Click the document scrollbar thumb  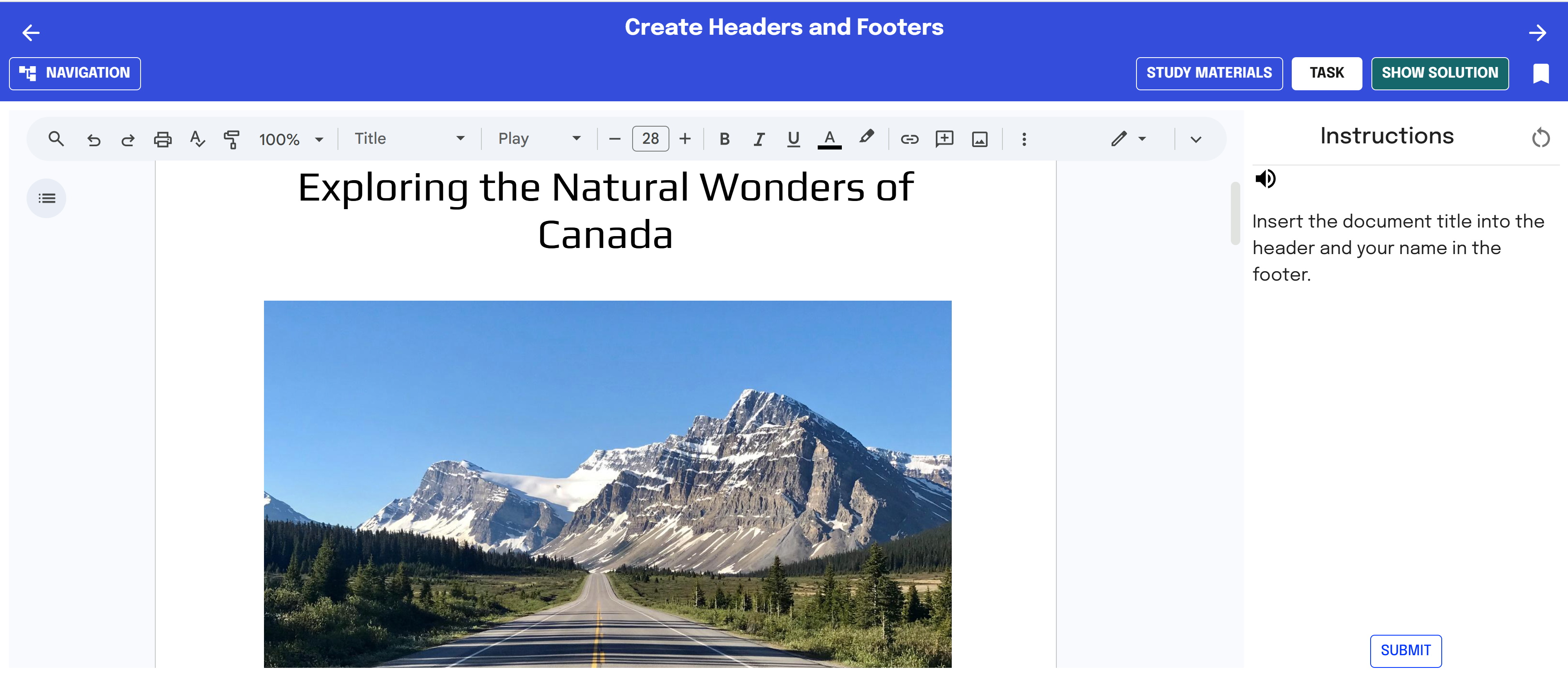1235,213
